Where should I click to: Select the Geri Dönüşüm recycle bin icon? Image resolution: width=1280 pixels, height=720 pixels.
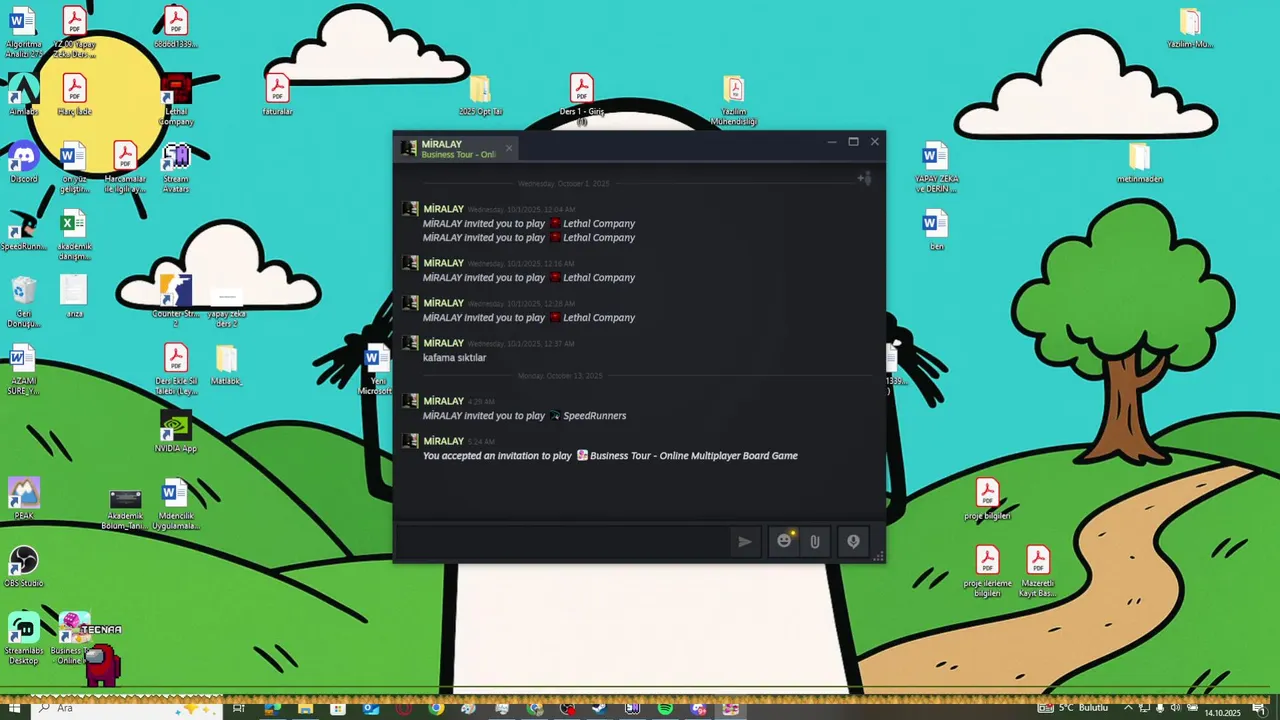point(23,302)
